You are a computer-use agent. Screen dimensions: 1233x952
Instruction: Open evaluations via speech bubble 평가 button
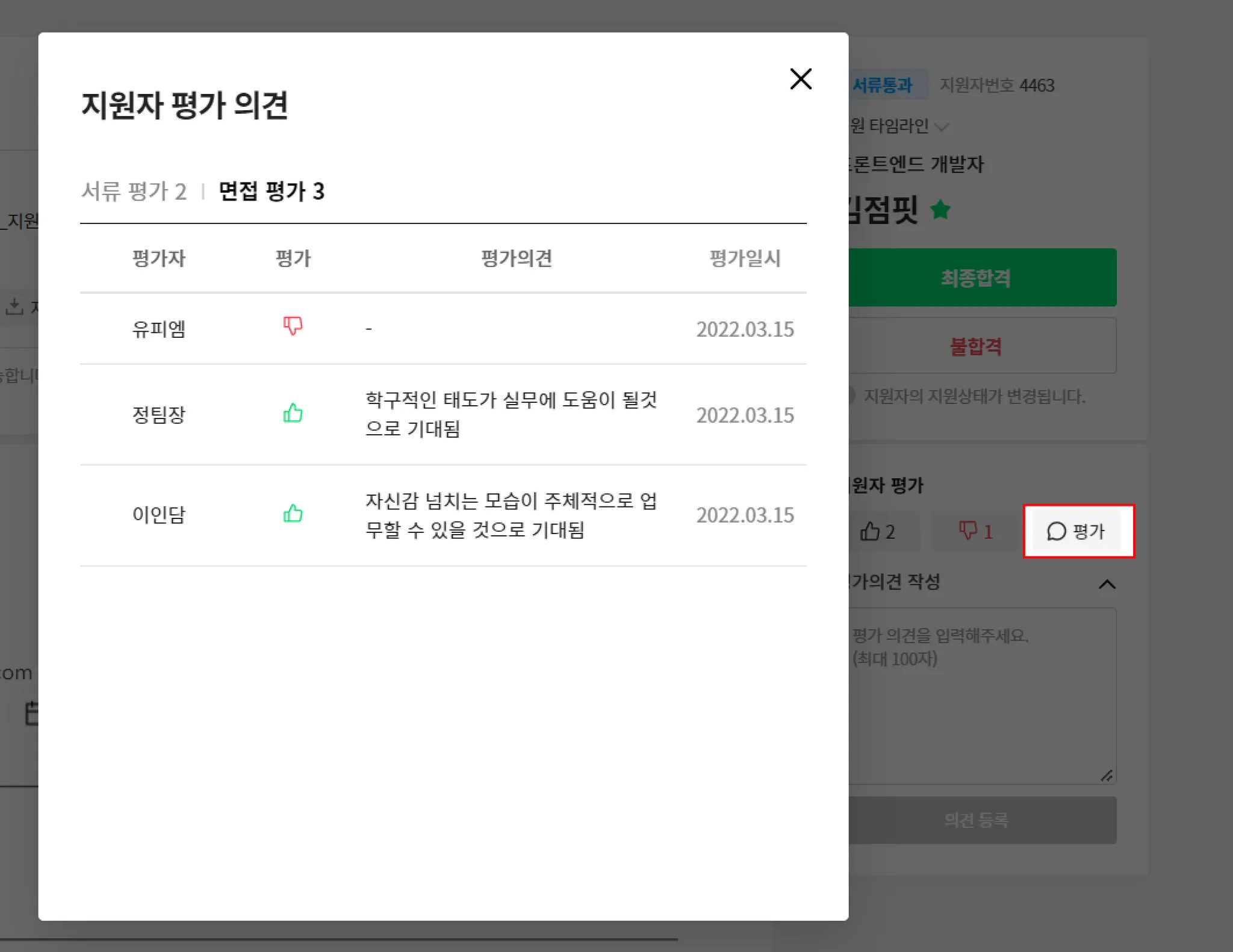pyautogui.click(x=1076, y=531)
